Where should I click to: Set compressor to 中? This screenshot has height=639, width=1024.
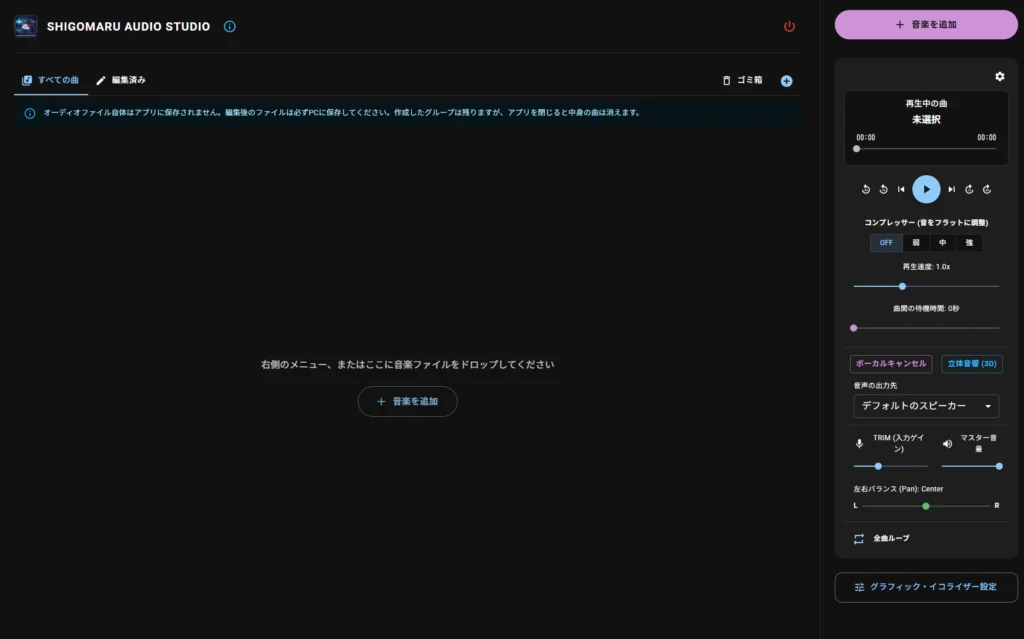tap(942, 242)
